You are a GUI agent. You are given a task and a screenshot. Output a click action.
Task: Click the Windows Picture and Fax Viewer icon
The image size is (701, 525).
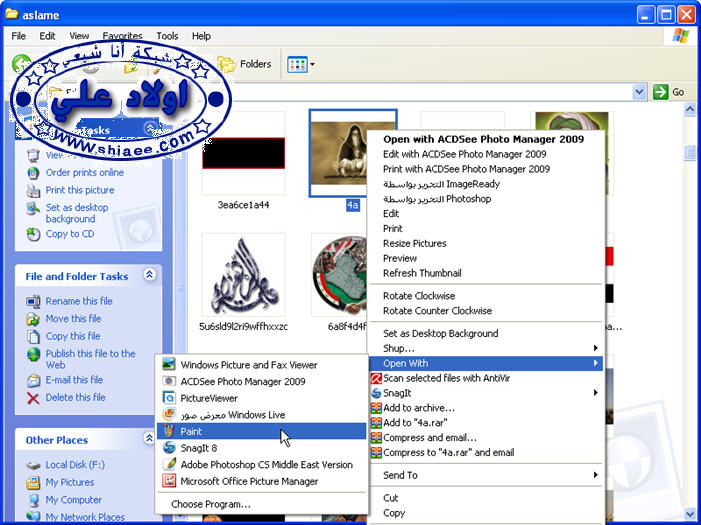(169, 364)
